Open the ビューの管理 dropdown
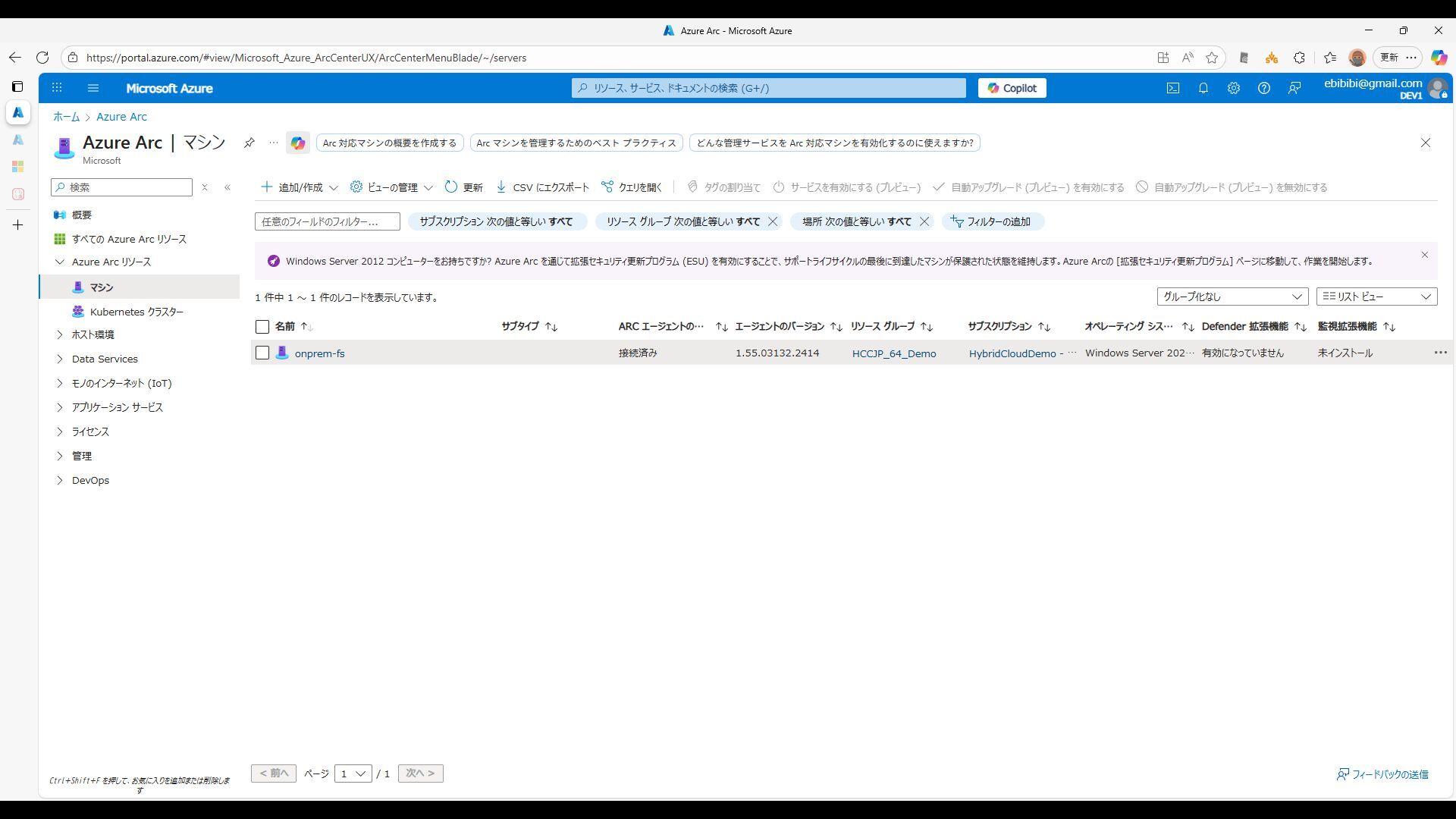The image size is (1456, 819). click(x=391, y=187)
